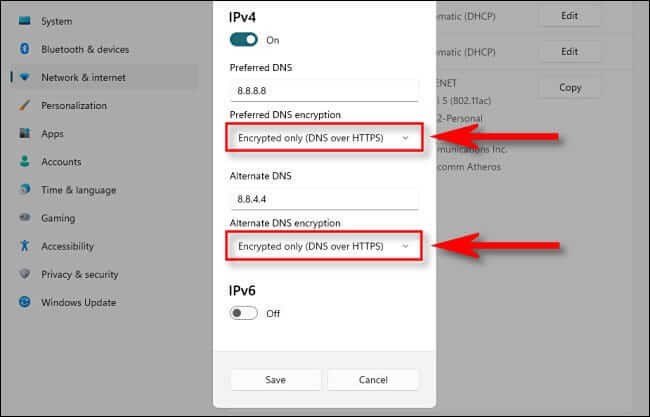The height and width of the screenshot is (417, 650).
Task: Open the Time & language globe icon
Action: 23,190
